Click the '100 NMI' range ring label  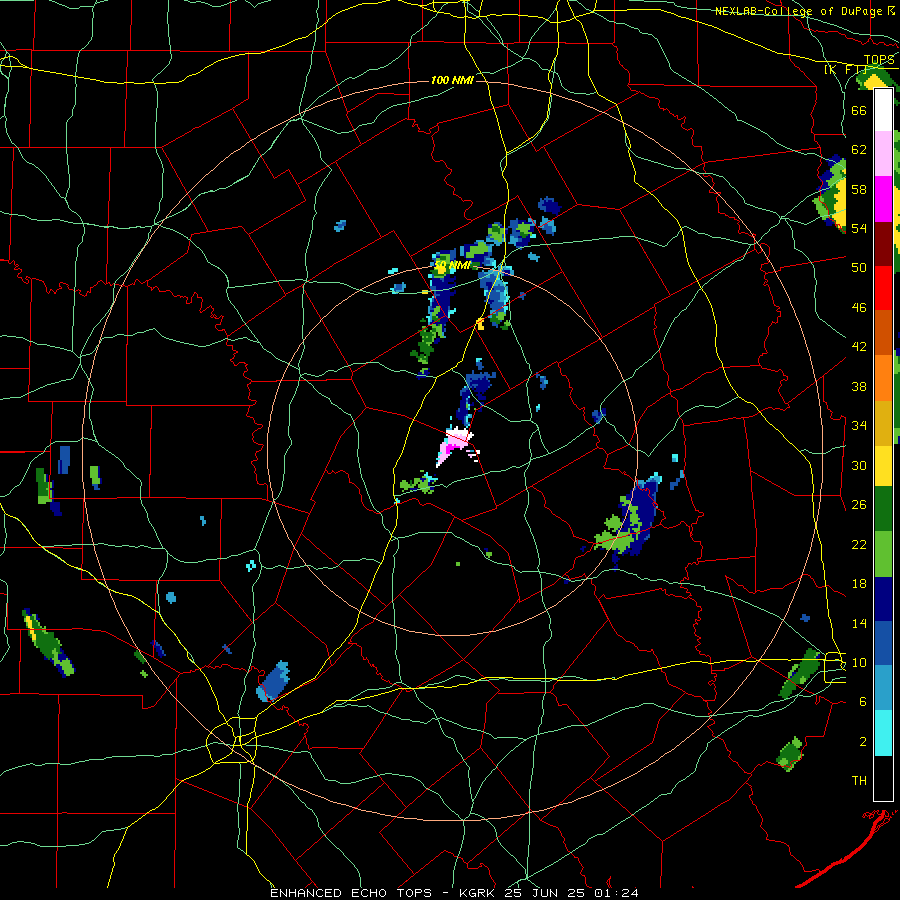click(452, 80)
